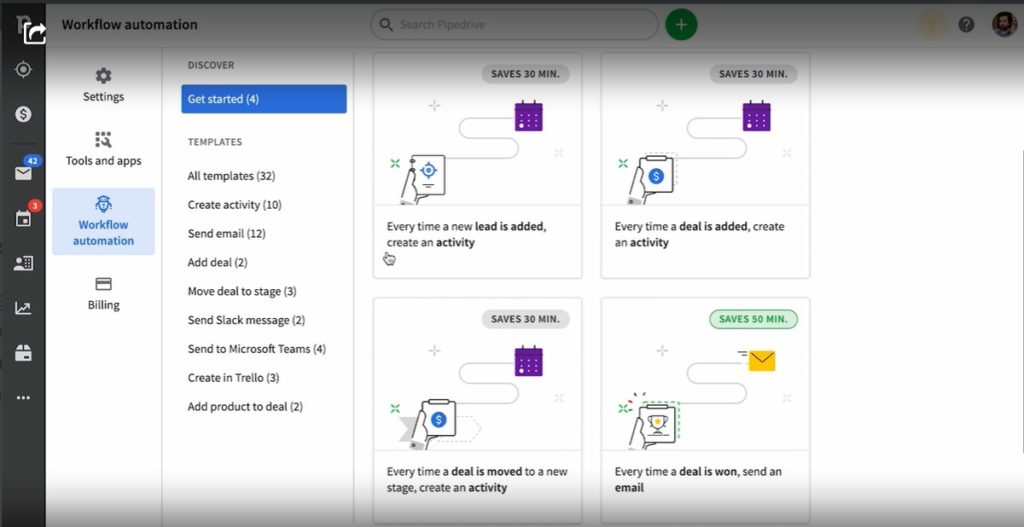Click the Workflow automation page title
1024x527 pixels.
[129, 25]
